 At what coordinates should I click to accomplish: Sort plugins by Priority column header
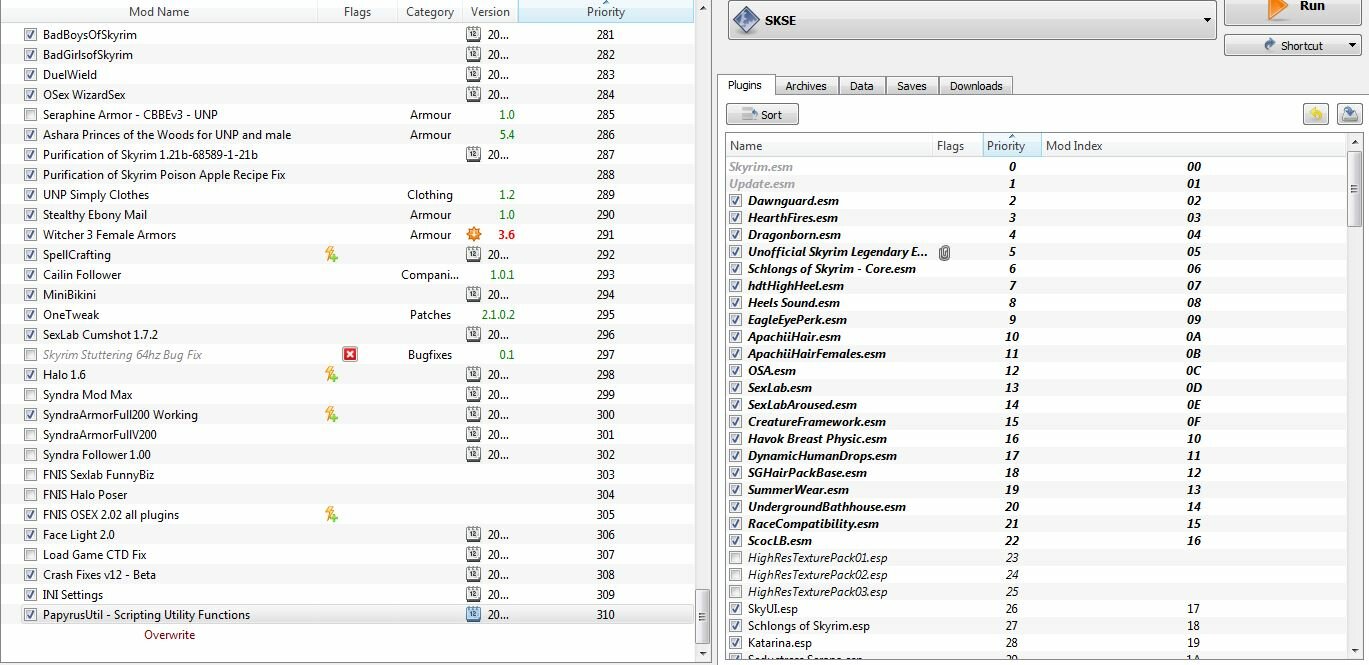pyautogui.click(x=1012, y=145)
